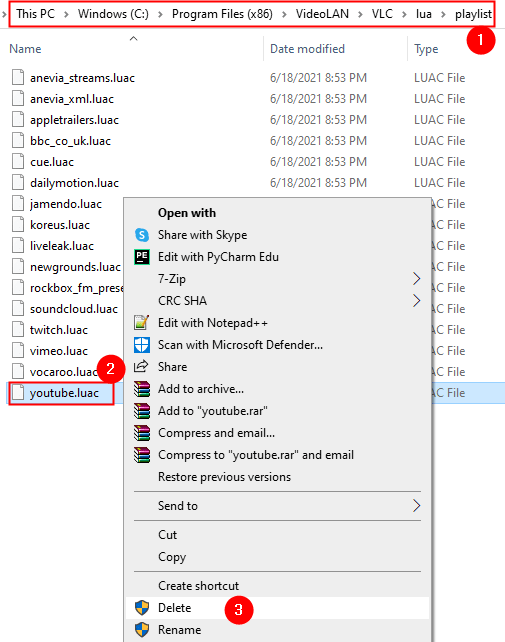Select Scan with Microsoft Defender
The height and width of the screenshot is (642, 505).
point(277,345)
